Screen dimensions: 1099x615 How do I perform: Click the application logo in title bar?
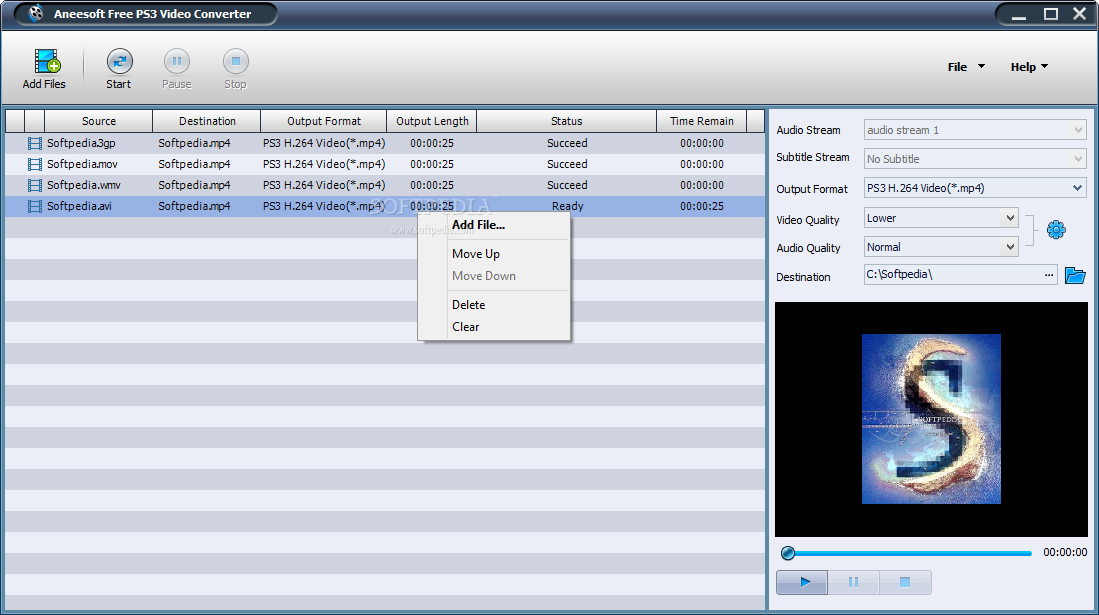[35, 13]
